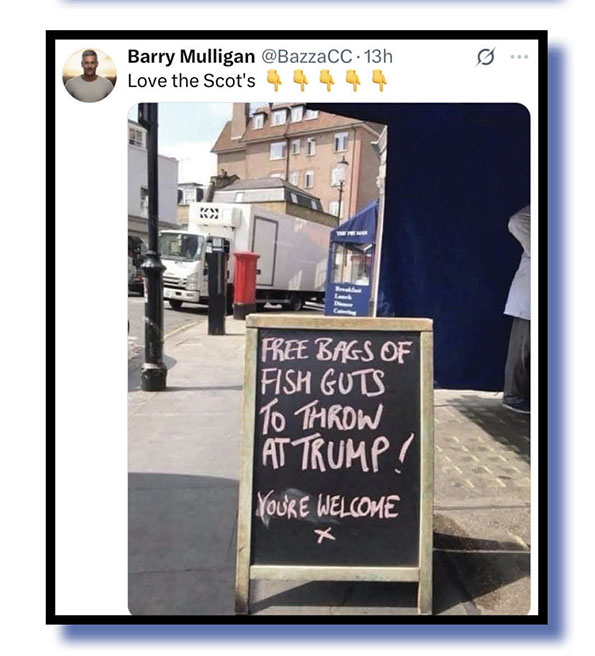Click the Grok slashed-circle icon

(x=485, y=56)
